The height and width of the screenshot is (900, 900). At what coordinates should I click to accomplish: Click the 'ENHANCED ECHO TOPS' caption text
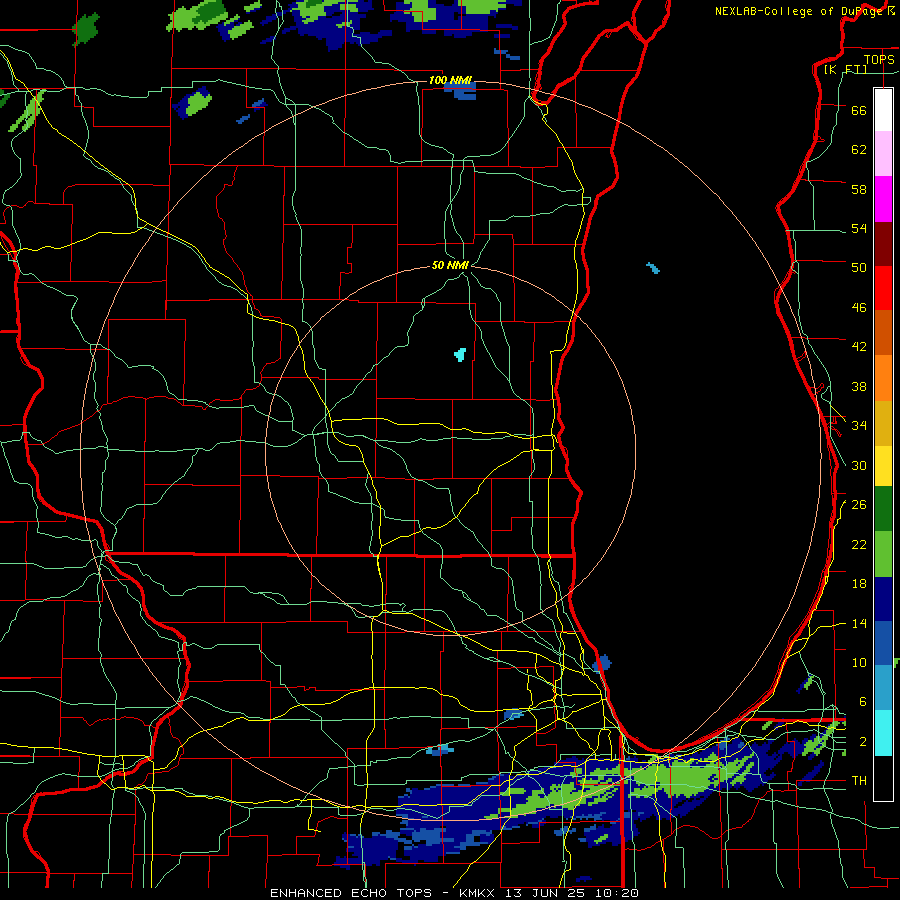[351, 893]
